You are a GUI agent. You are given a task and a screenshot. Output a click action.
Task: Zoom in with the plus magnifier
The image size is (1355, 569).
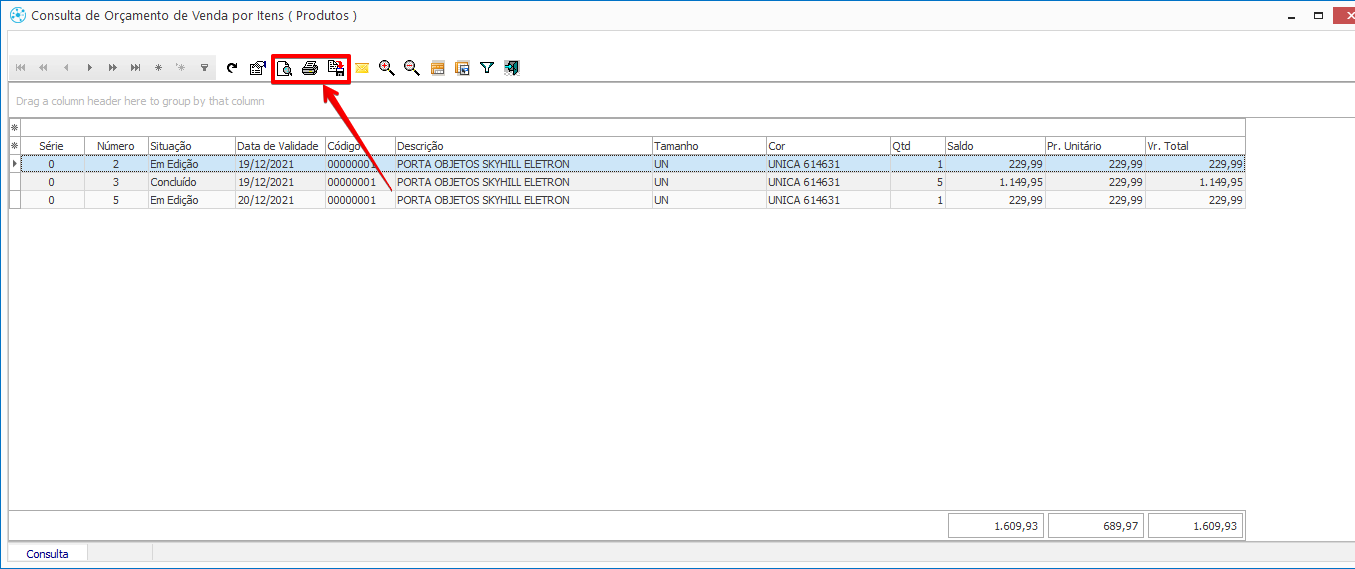[x=386, y=68]
